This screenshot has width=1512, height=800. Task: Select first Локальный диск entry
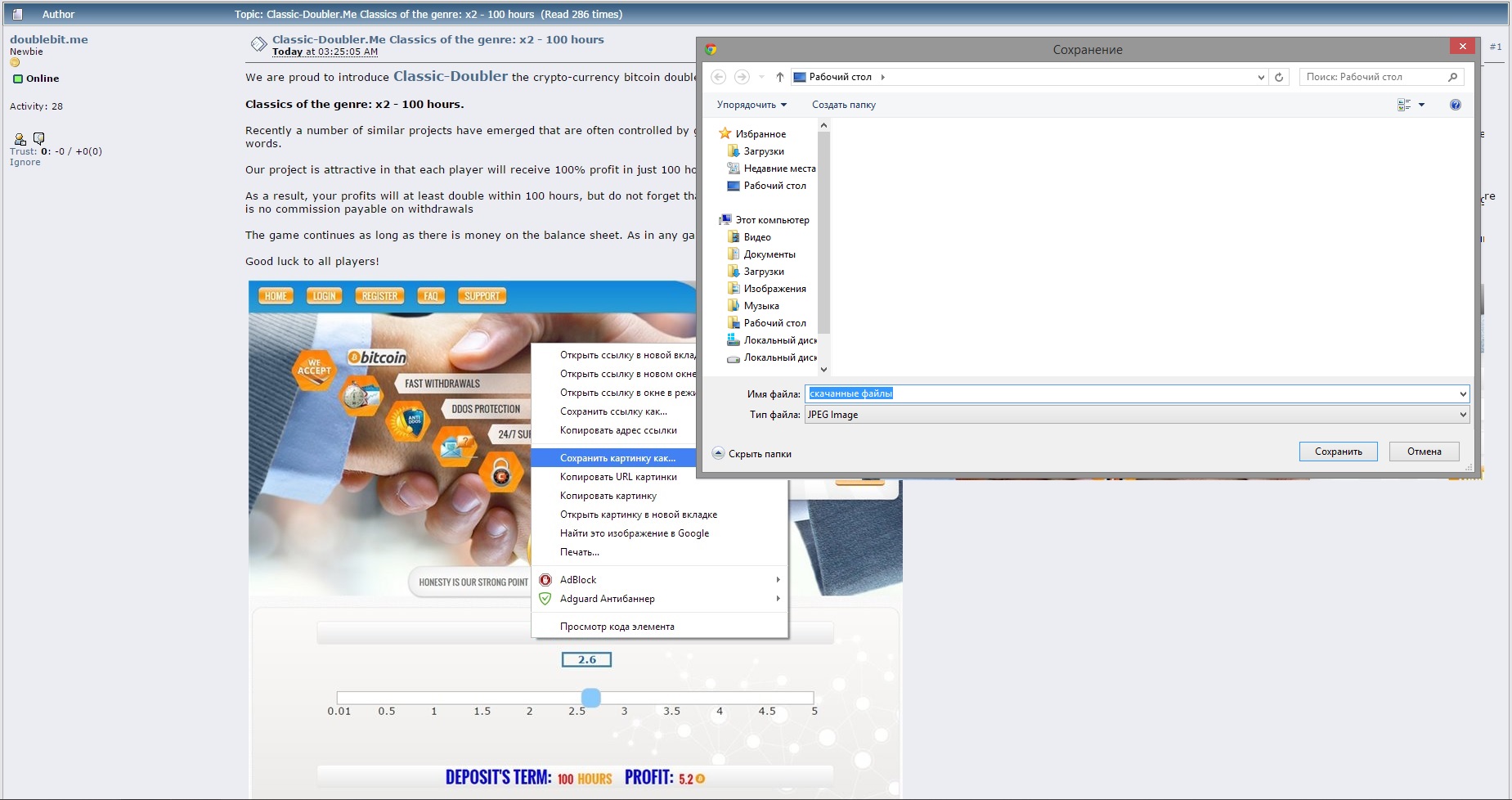[772, 340]
